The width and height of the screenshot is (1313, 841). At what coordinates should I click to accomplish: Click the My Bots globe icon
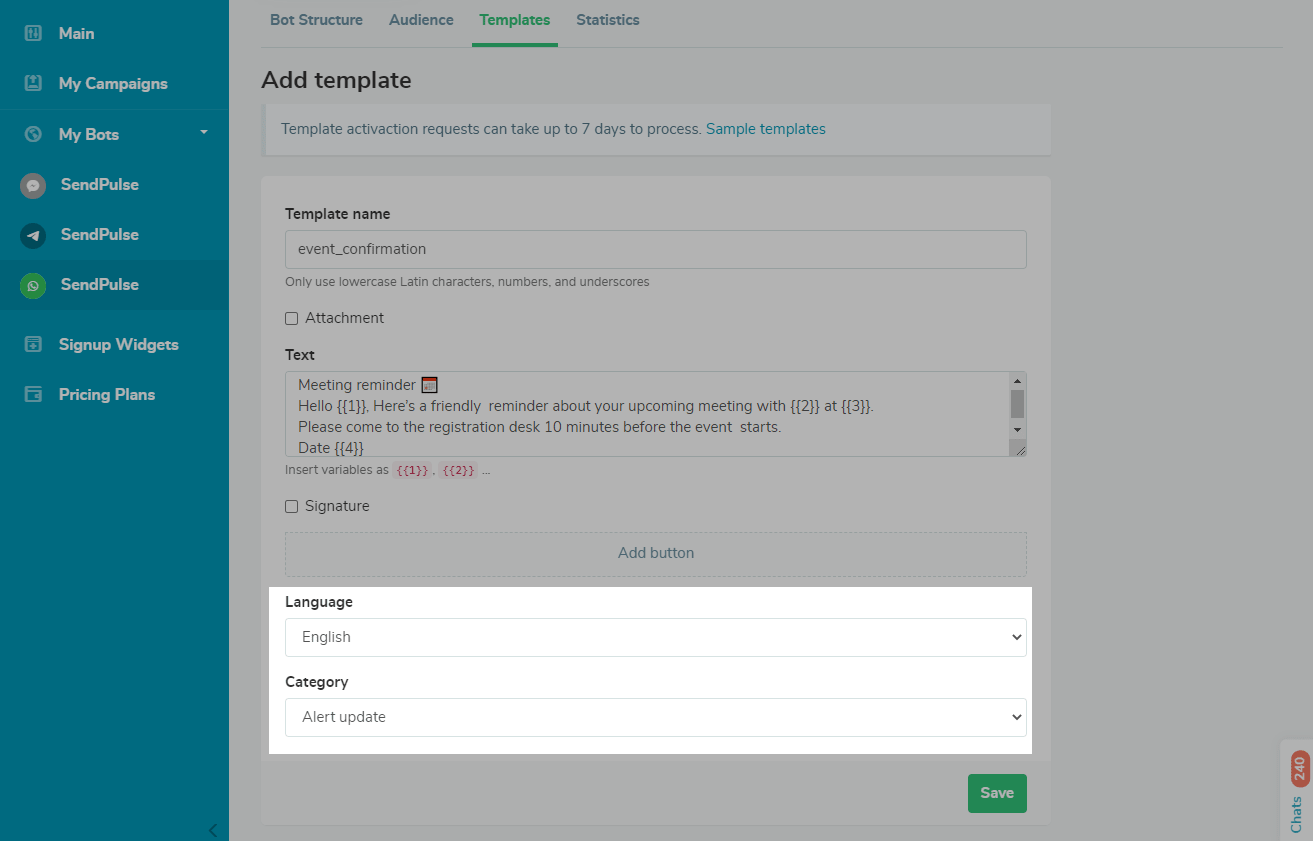(x=33, y=134)
